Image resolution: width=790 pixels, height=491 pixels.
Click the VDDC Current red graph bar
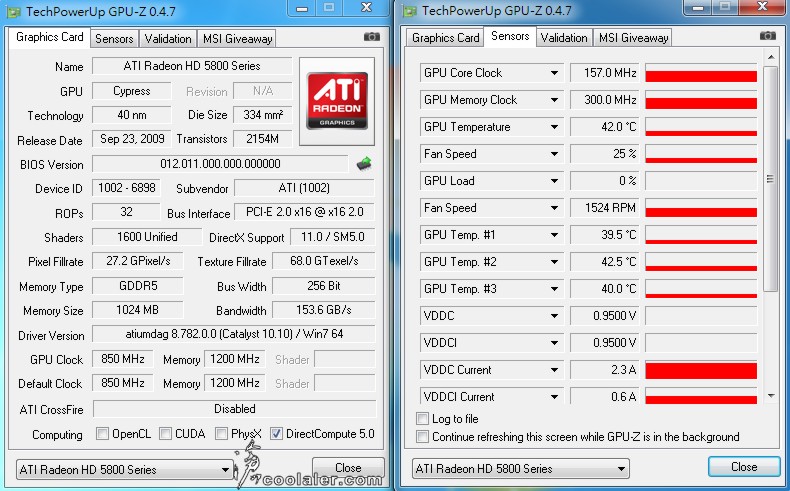[701, 370]
